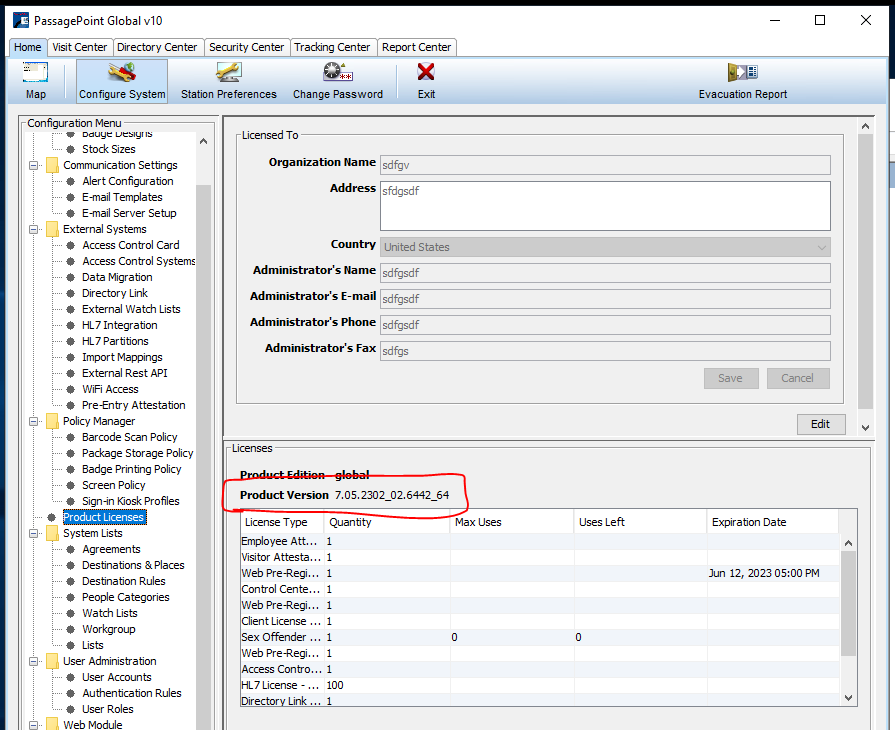Click bullet icon beside Stock Sizes
This screenshot has width=895, height=730.
(70, 150)
